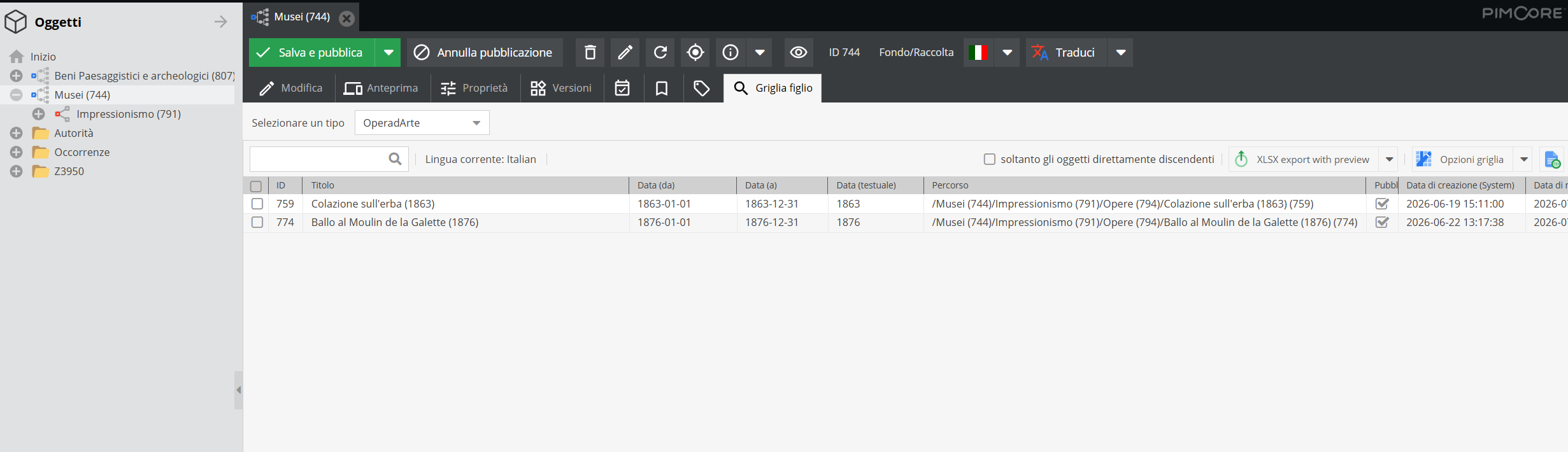1568x452 pixels.
Task: Click the Z3950 folder icon
Action: [x=40, y=171]
